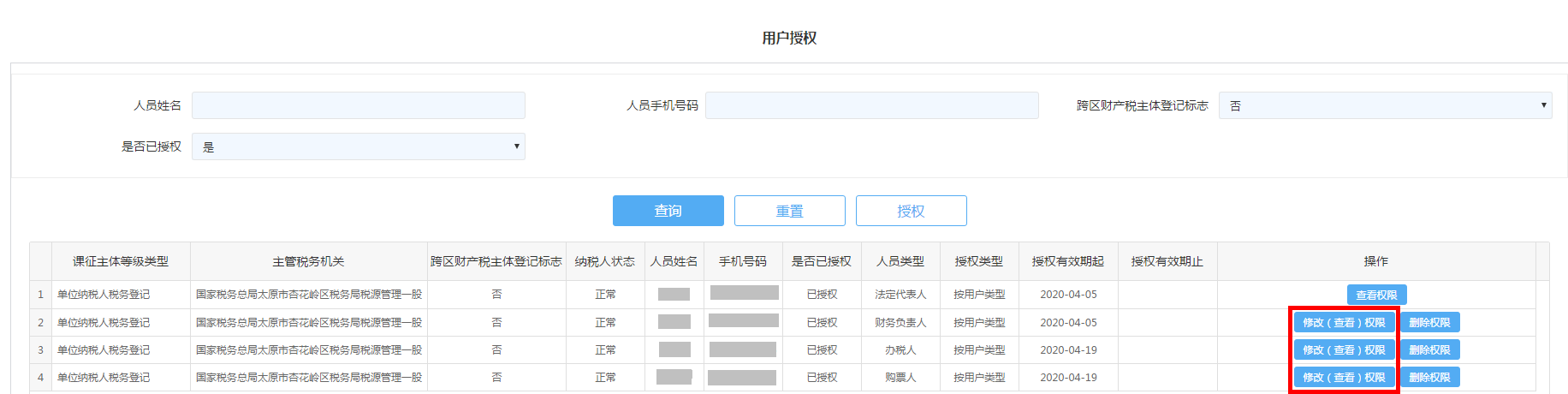
Task: Click the 主管税务机关 column header
Action: tap(308, 261)
